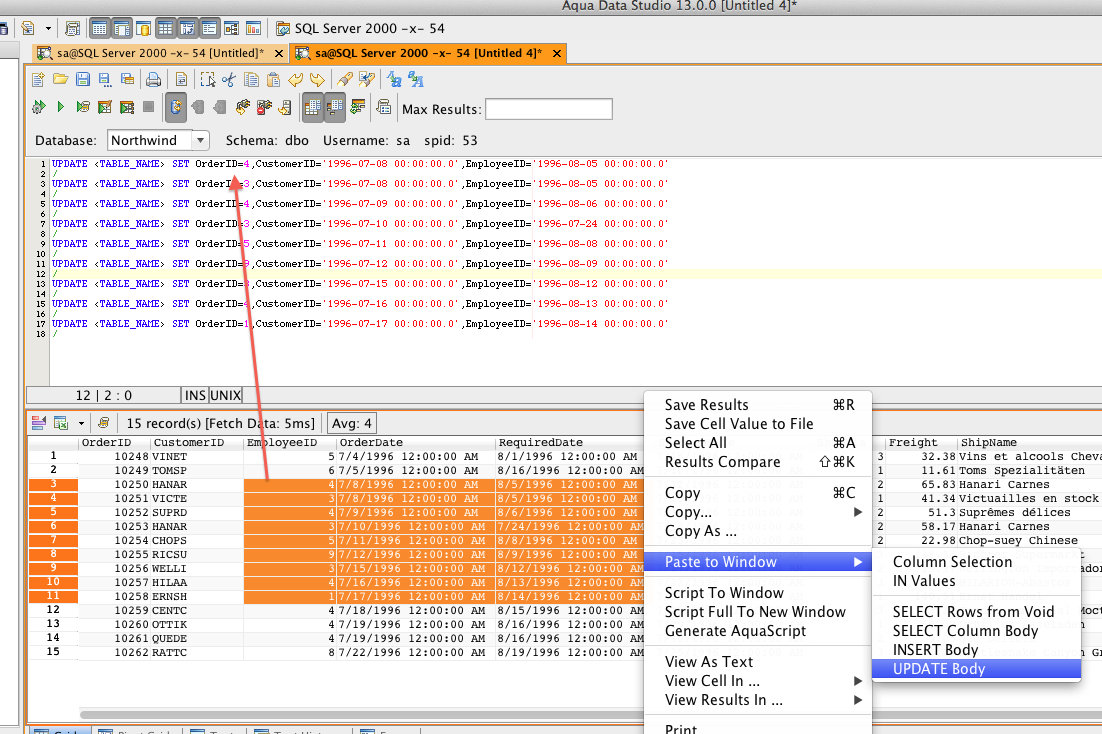Click the UNIX line-ending indicator
Viewport: 1102px width, 734px height.
(225, 395)
